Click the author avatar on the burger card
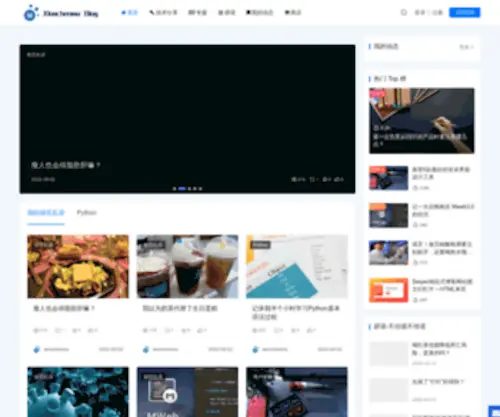This screenshot has height=417, width=500. [x=37, y=349]
